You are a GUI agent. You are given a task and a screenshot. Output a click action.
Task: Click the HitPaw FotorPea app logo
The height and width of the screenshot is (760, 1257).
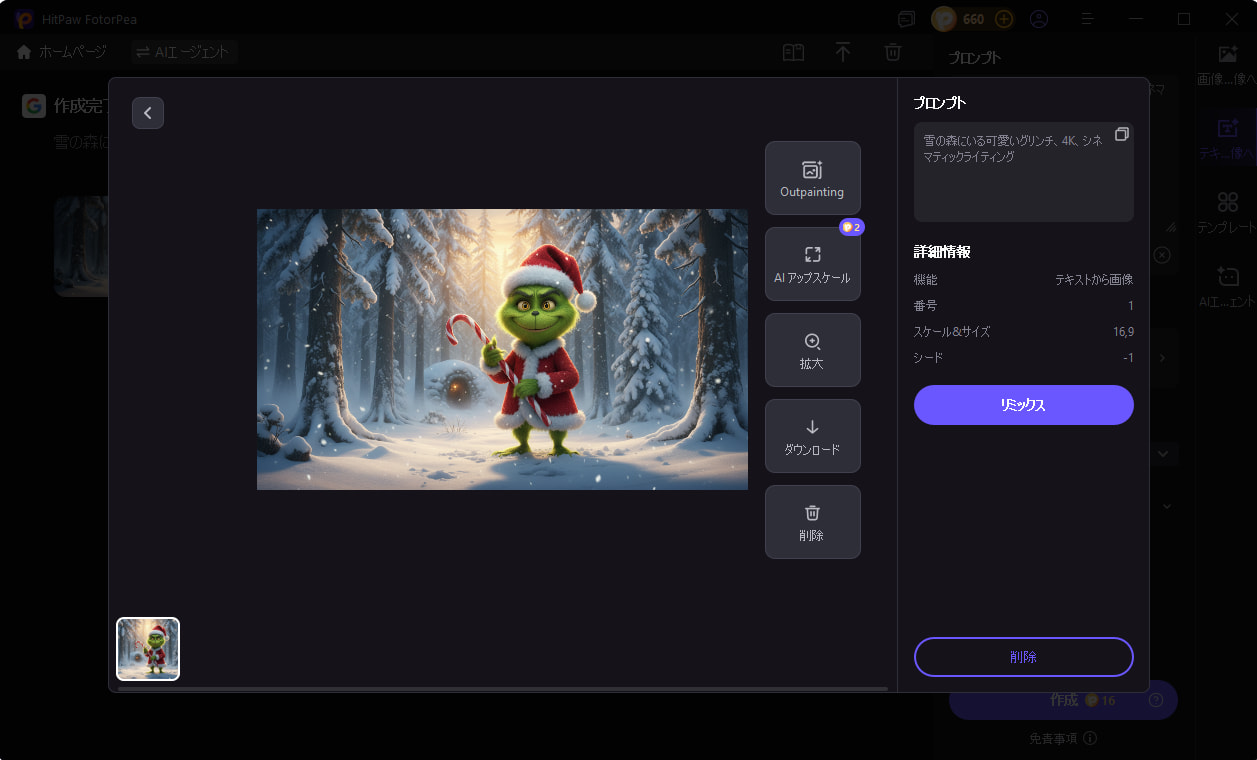click(24, 19)
